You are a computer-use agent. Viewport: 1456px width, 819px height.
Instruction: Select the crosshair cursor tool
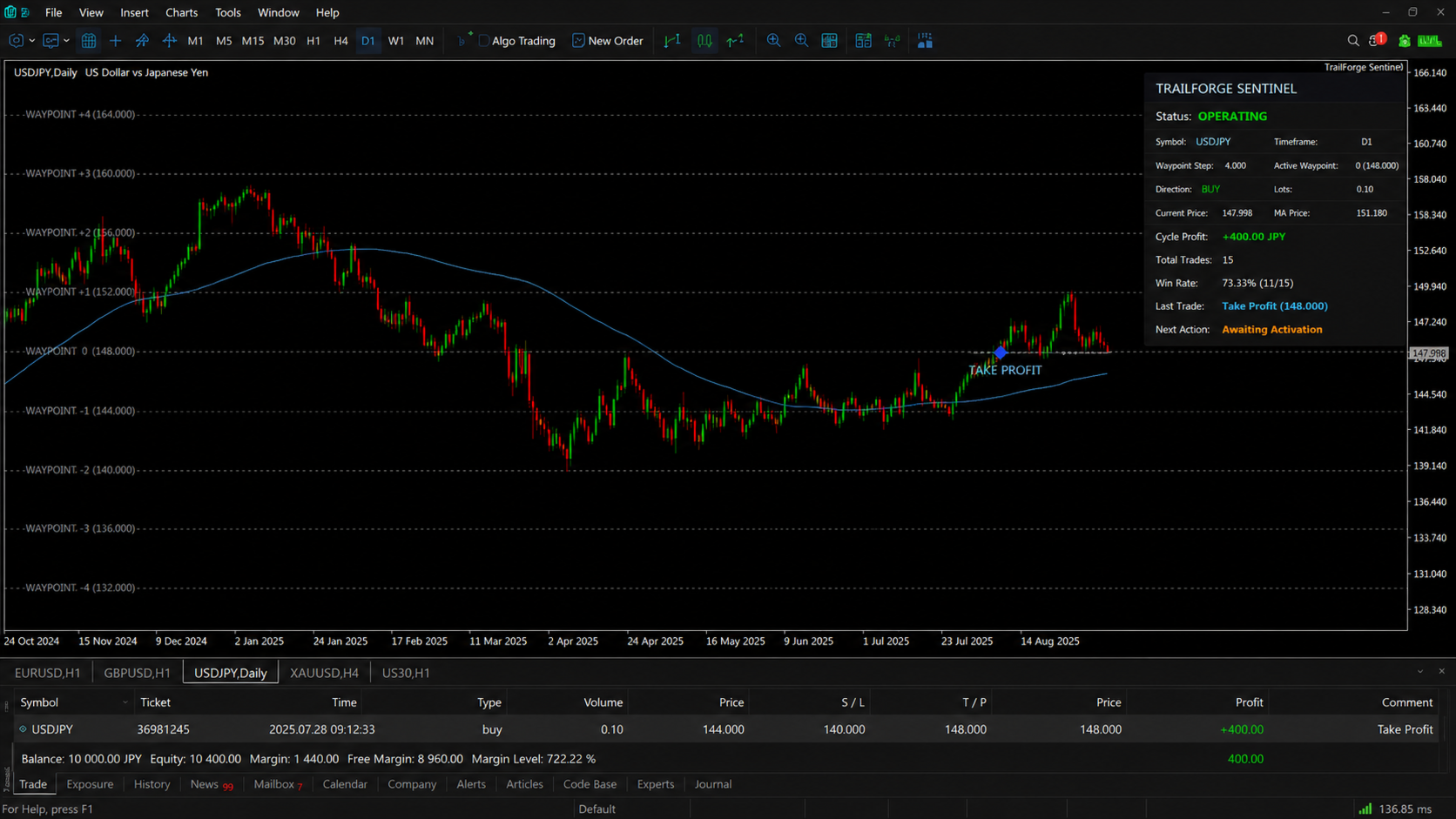pos(115,41)
